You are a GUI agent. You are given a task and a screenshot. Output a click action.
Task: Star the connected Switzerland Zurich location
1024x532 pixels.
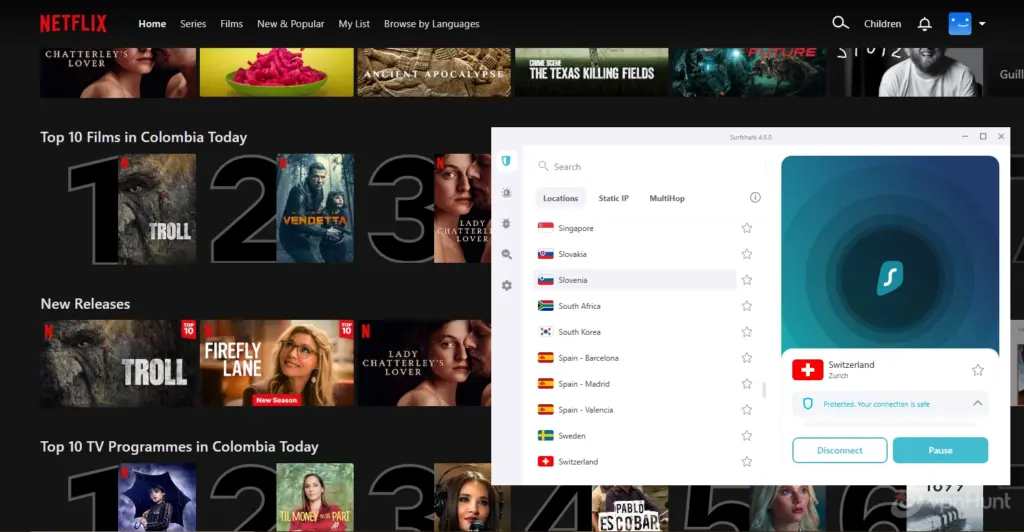pyautogui.click(x=977, y=370)
